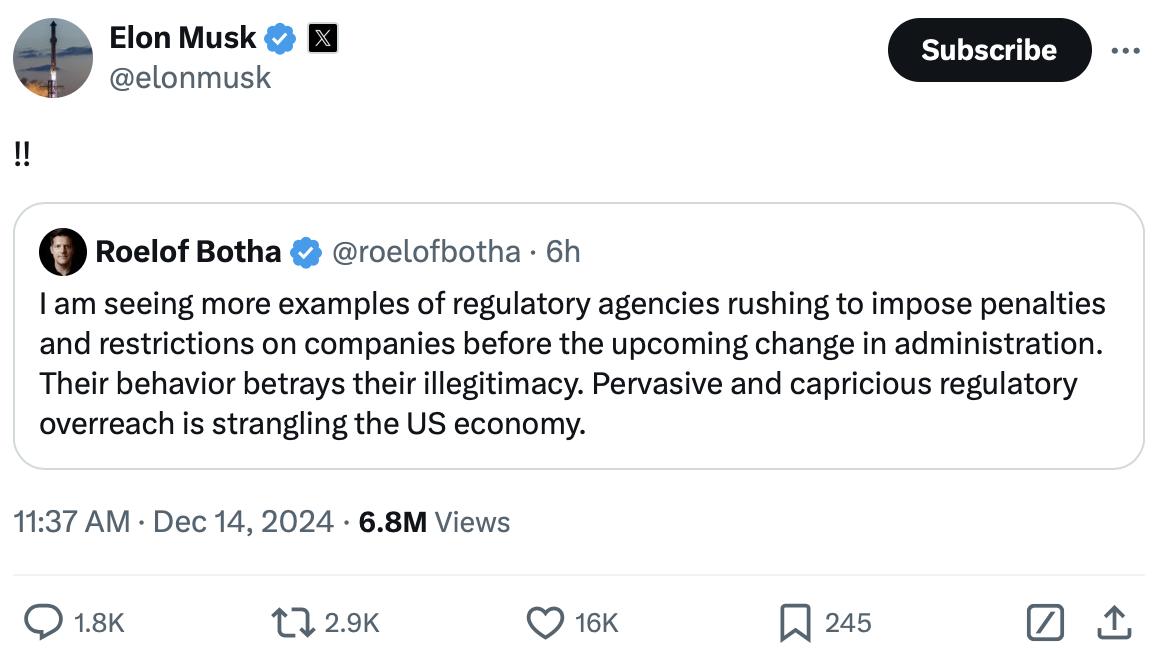Click the Grok slash-square icon
This screenshot has height=662, width=1160.
[x=1045, y=623]
